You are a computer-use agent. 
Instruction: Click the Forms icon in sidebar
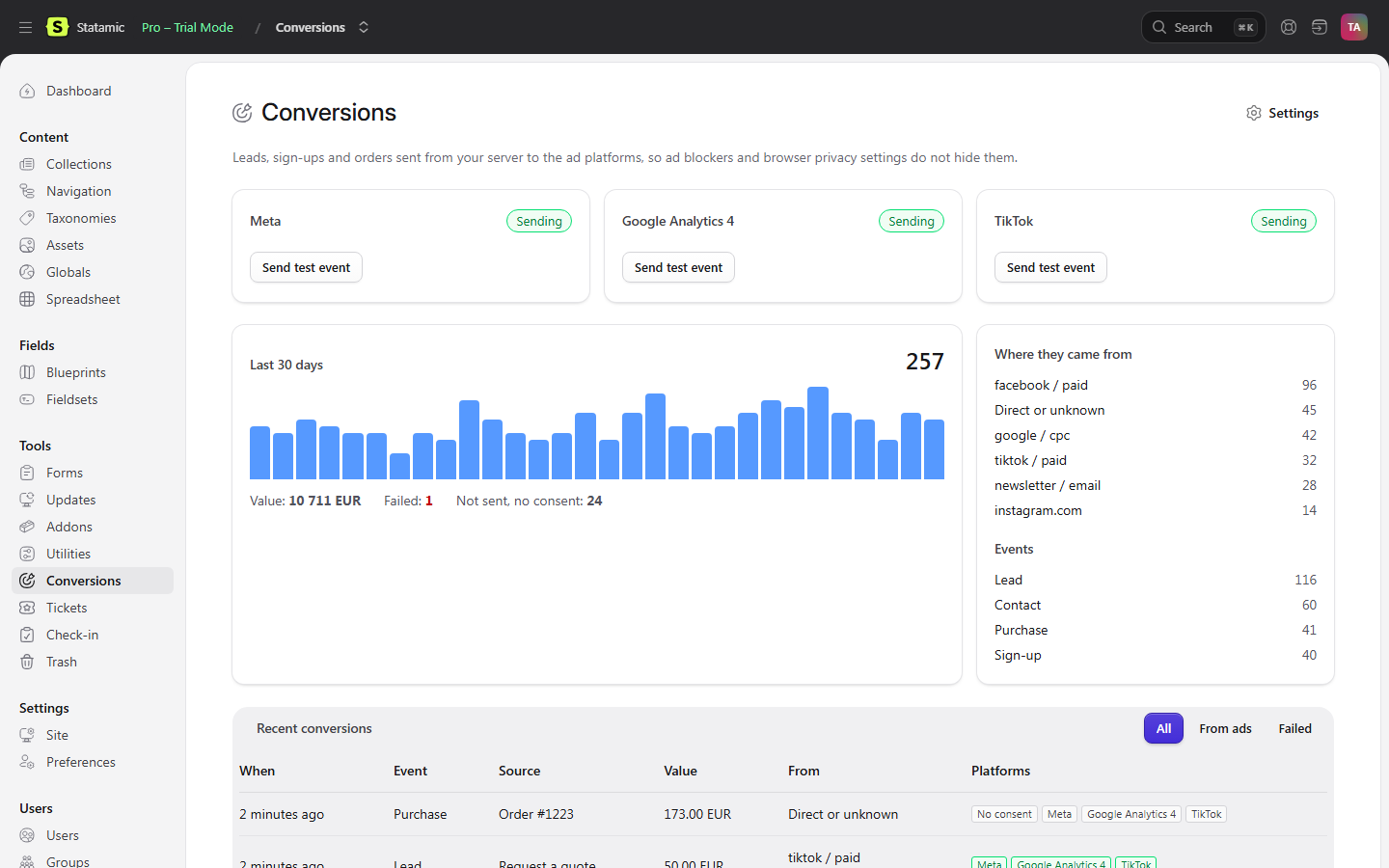(27, 473)
